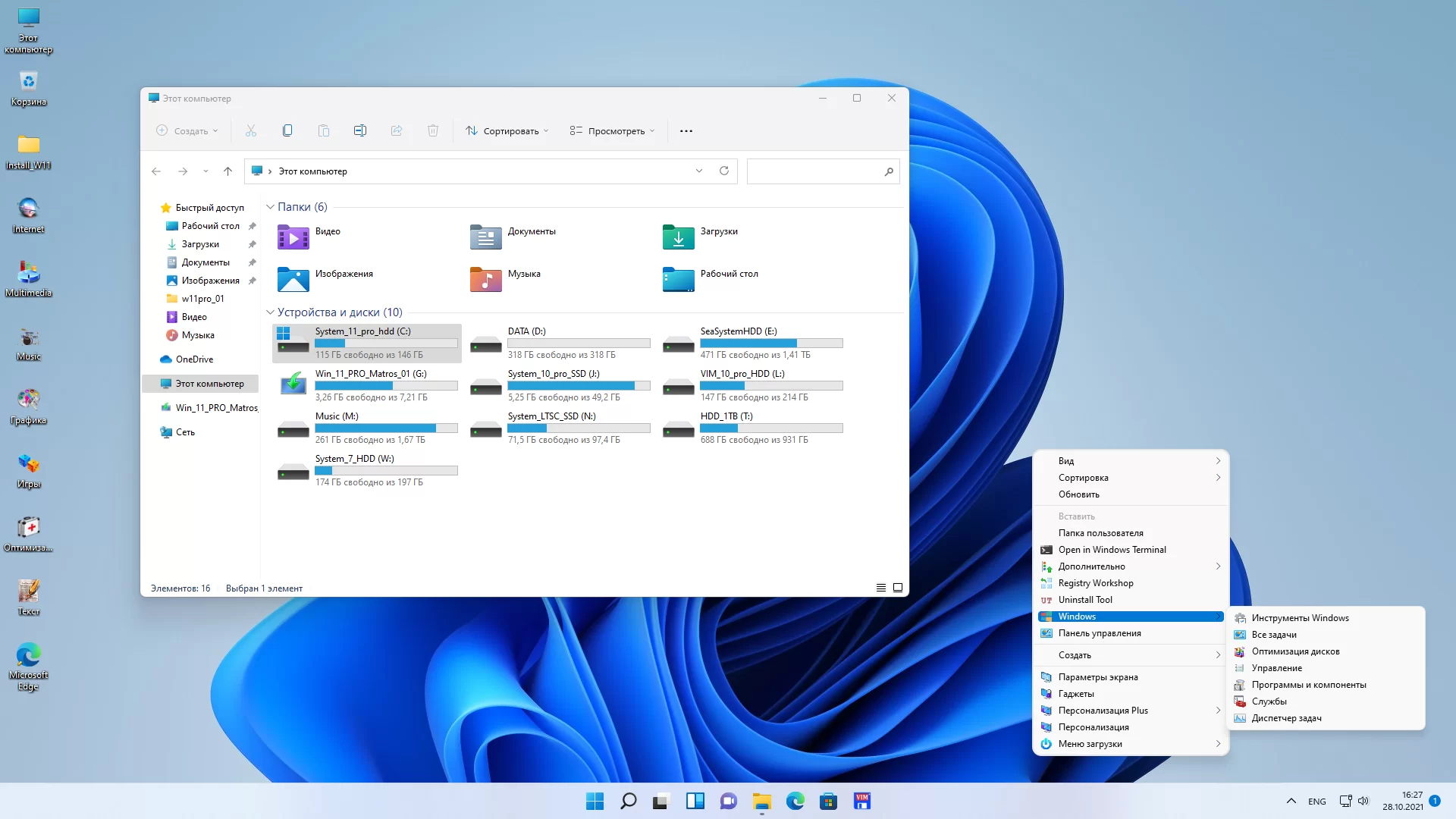Select OneDrive in navigation pane
The width and height of the screenshot is (1456, 819).
194,359
